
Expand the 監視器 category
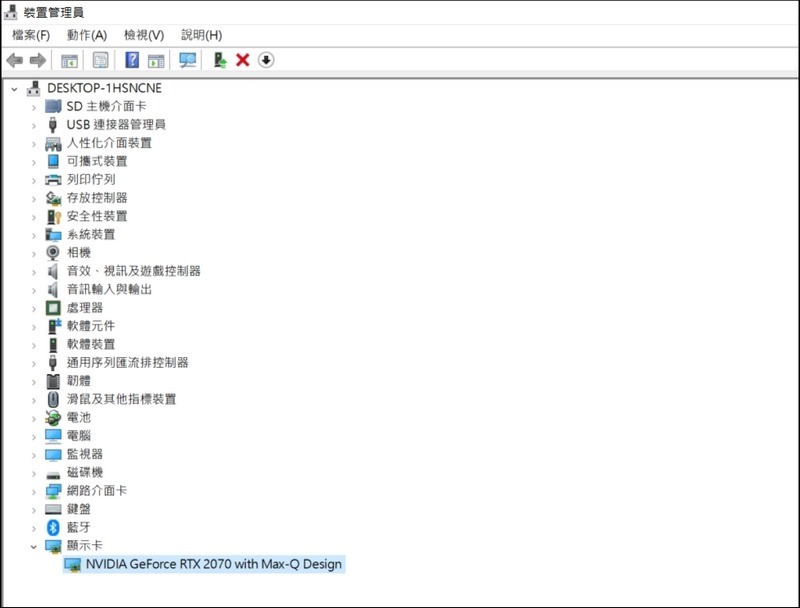pos(34,455)
